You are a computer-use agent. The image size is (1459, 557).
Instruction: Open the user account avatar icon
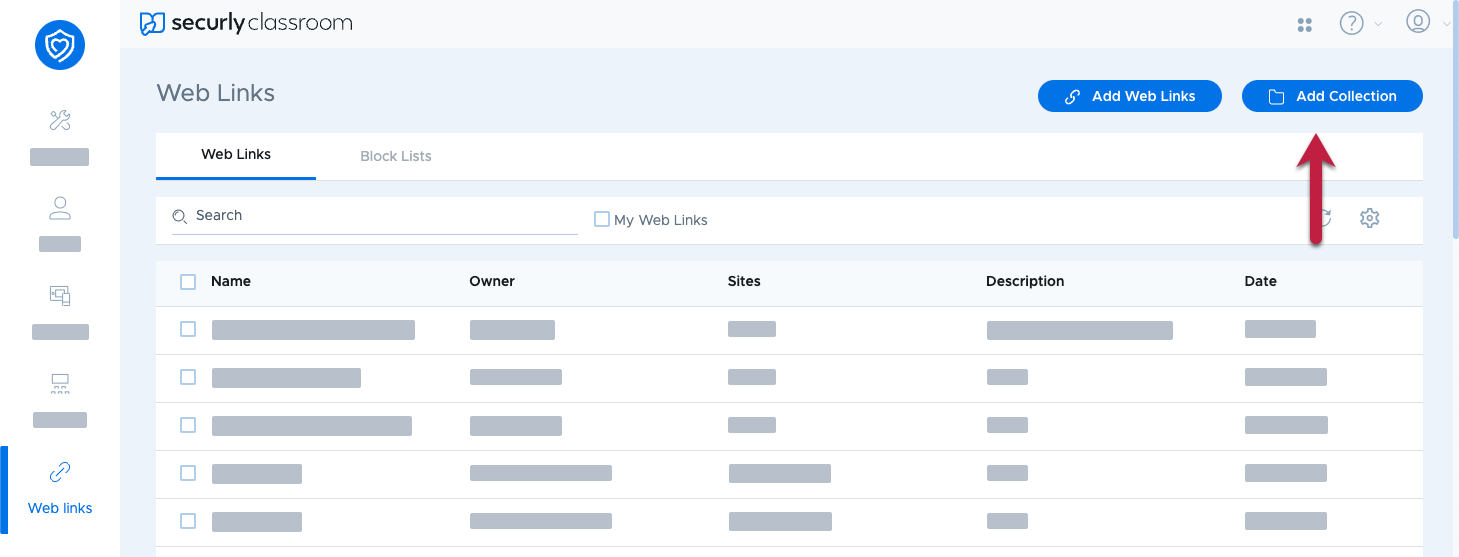point(1418,22)
